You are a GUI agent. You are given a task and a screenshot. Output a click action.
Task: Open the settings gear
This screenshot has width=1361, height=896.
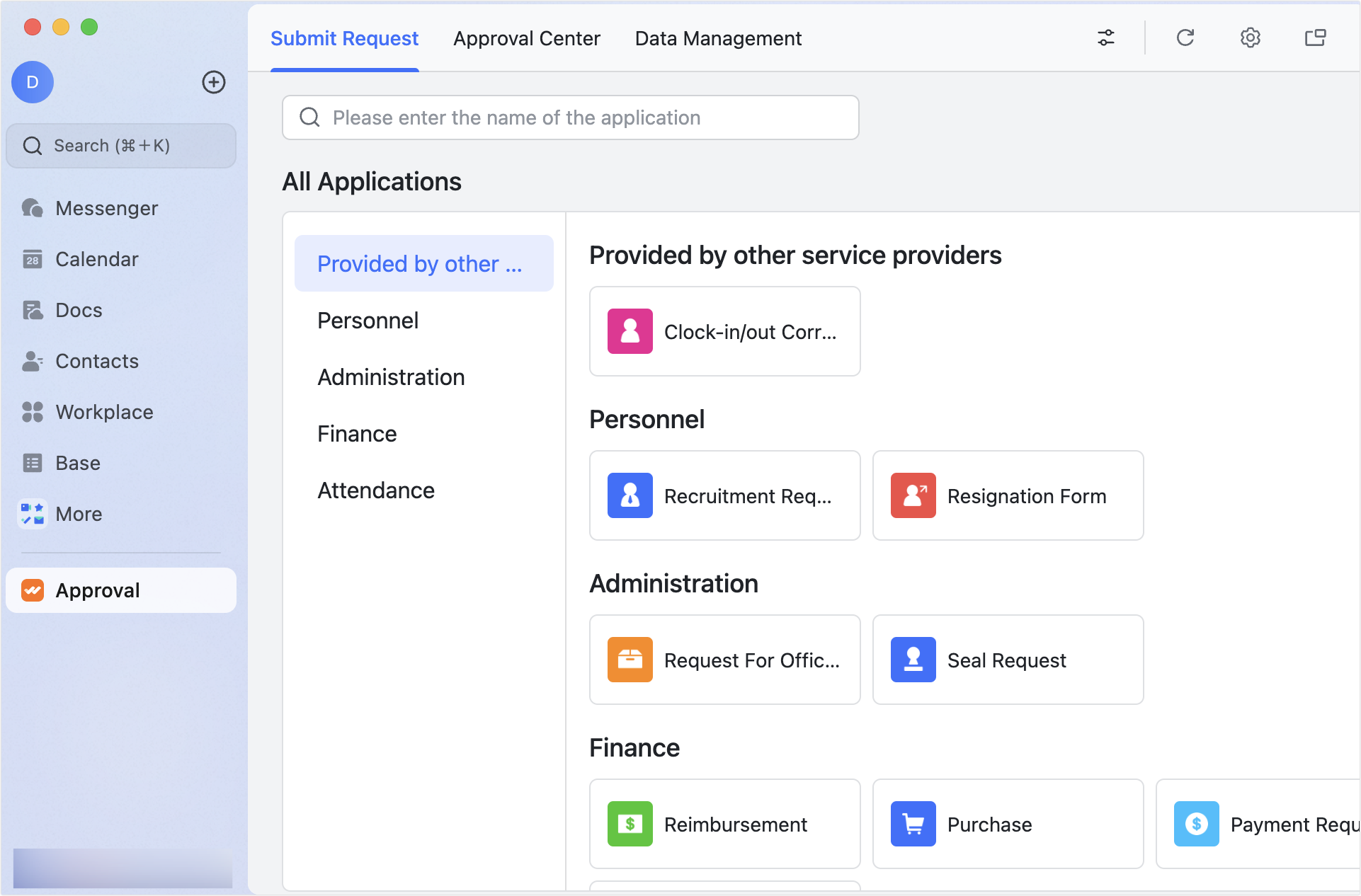coord(1251,38)
